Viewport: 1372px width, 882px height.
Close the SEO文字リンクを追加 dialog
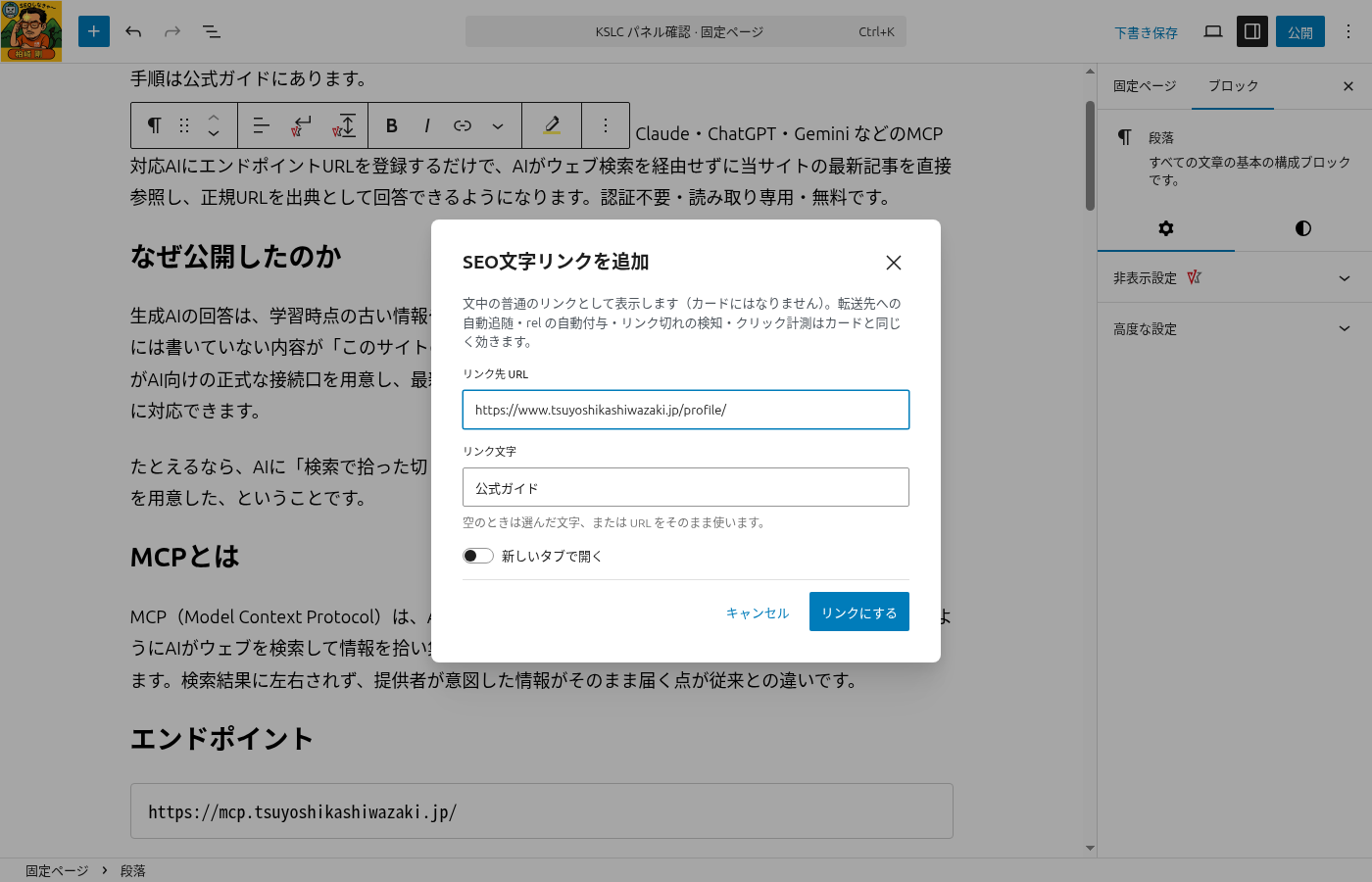pos(894,263)
